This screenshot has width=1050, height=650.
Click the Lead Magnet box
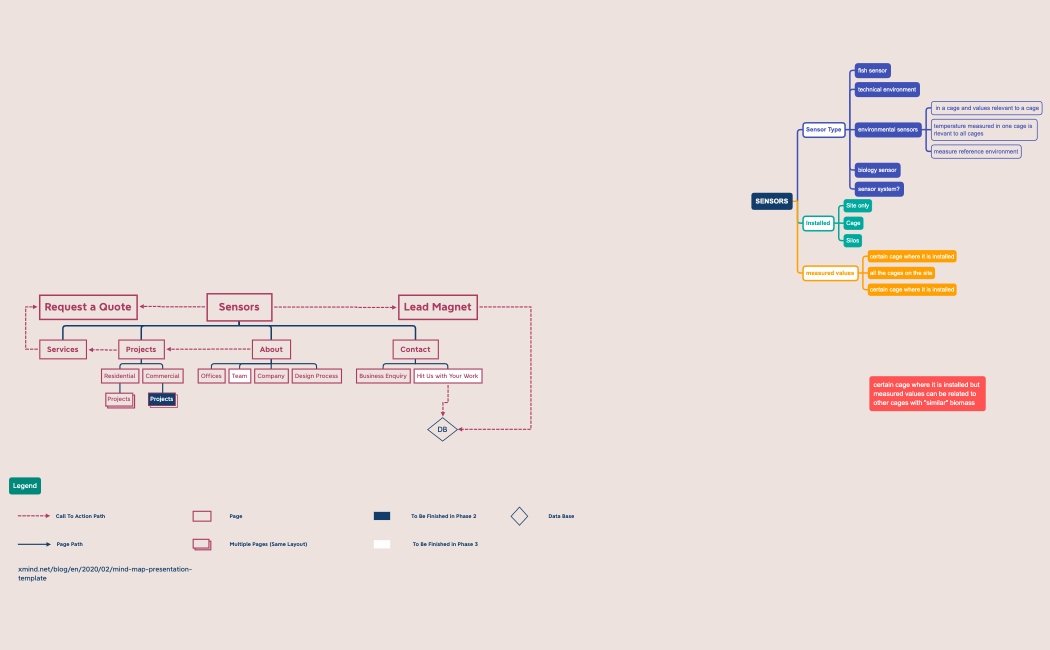click(437, 307)
